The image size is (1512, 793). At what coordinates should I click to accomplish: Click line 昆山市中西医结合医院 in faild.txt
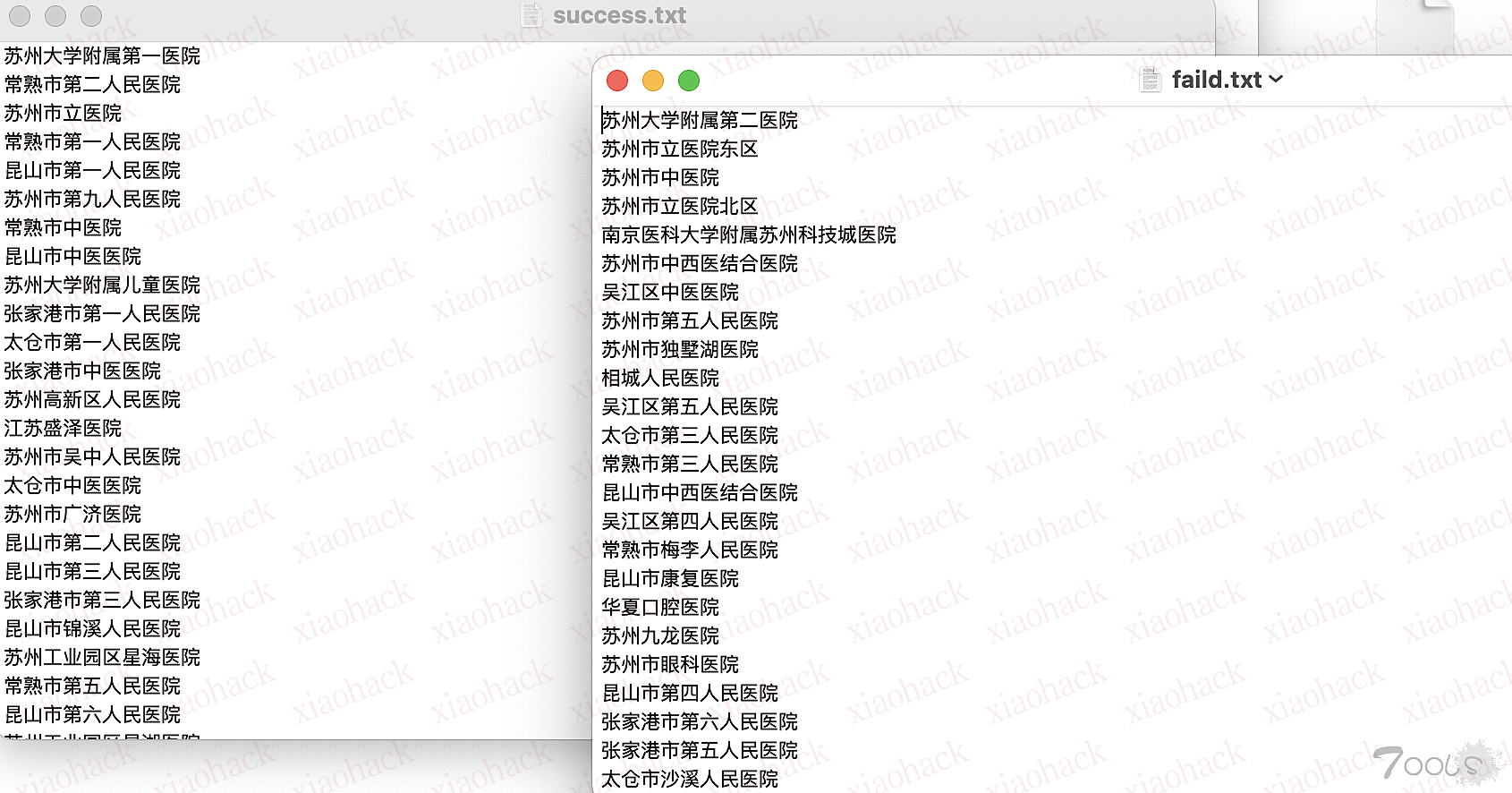(x=700, y=492)
